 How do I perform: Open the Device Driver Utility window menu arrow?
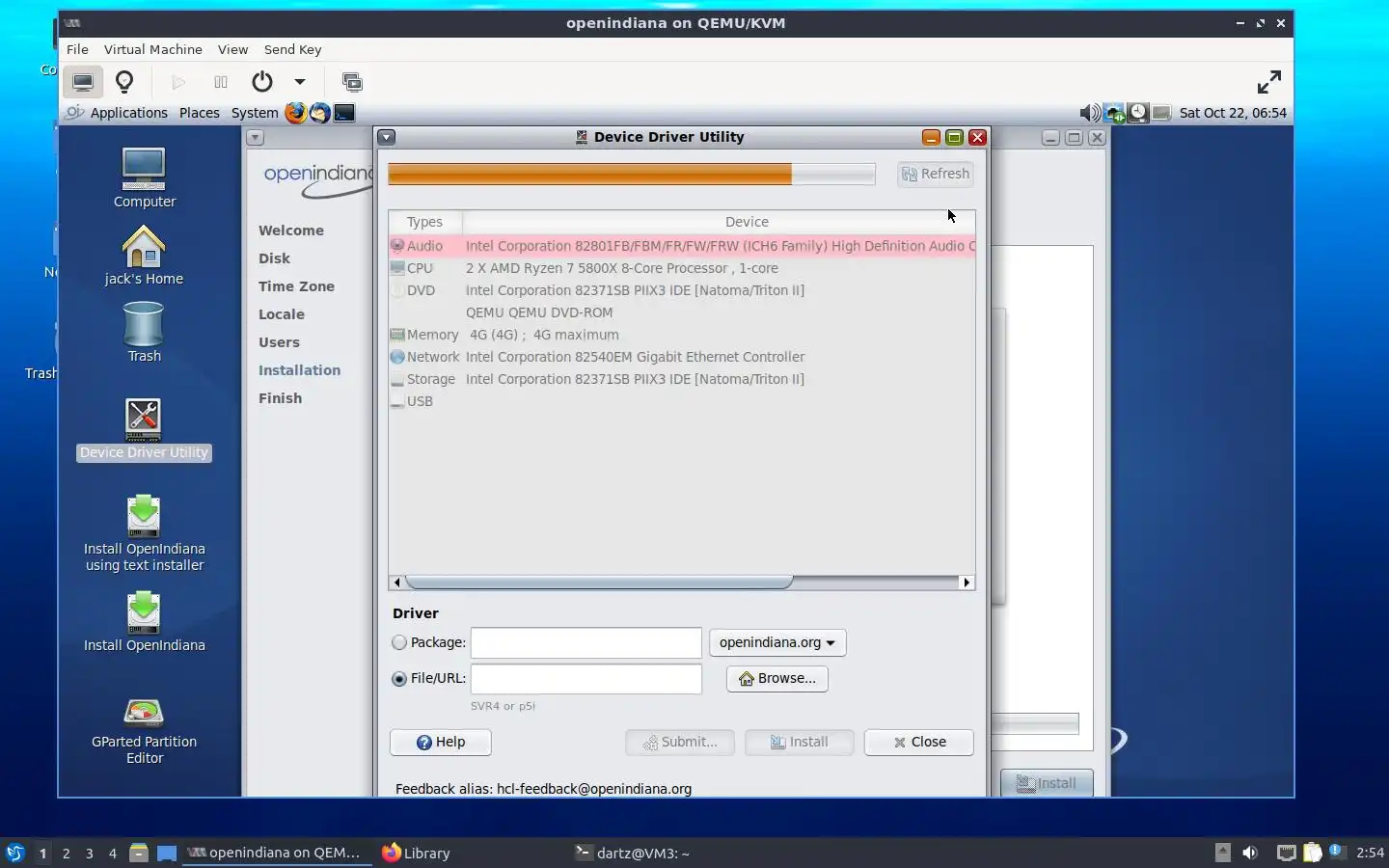click(386, 137)
